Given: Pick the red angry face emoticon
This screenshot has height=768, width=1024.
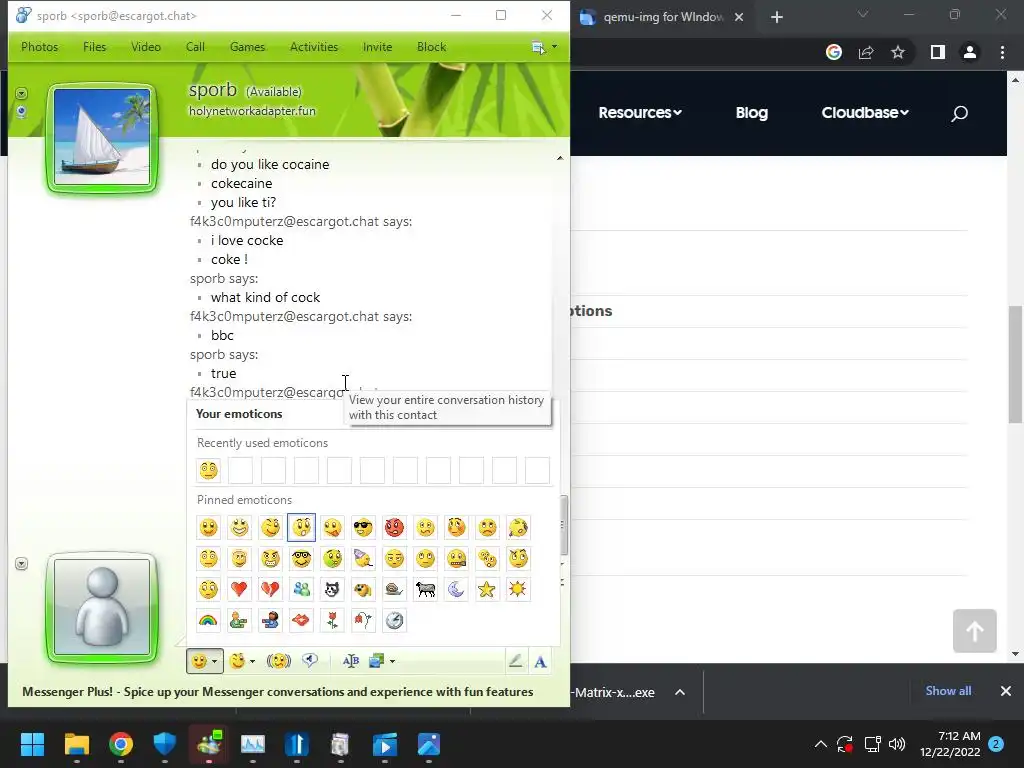Looking at the screenshot, I should 394,528.
